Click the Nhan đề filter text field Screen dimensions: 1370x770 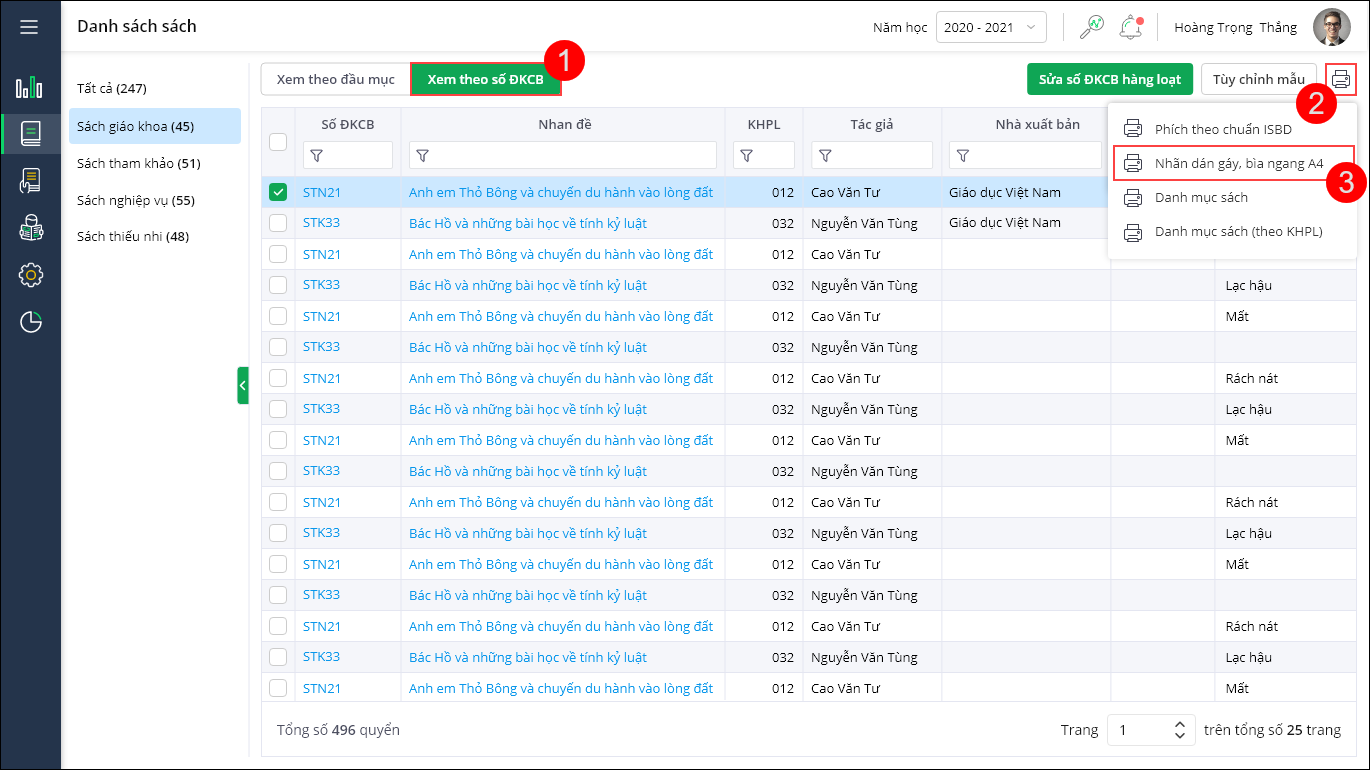[x=563, y=155]
